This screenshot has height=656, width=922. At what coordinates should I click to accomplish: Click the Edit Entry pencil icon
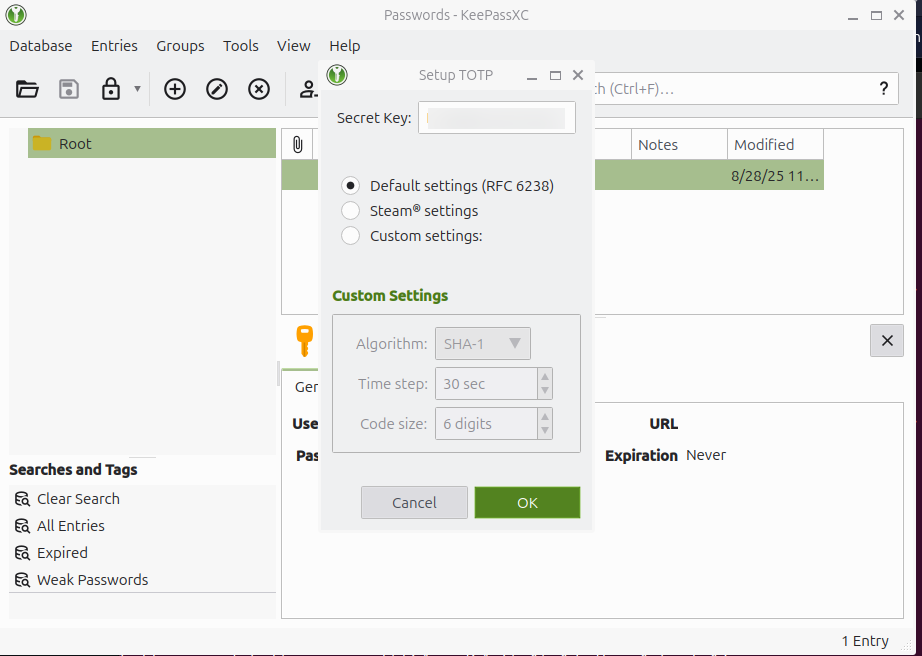click(217, 89)
